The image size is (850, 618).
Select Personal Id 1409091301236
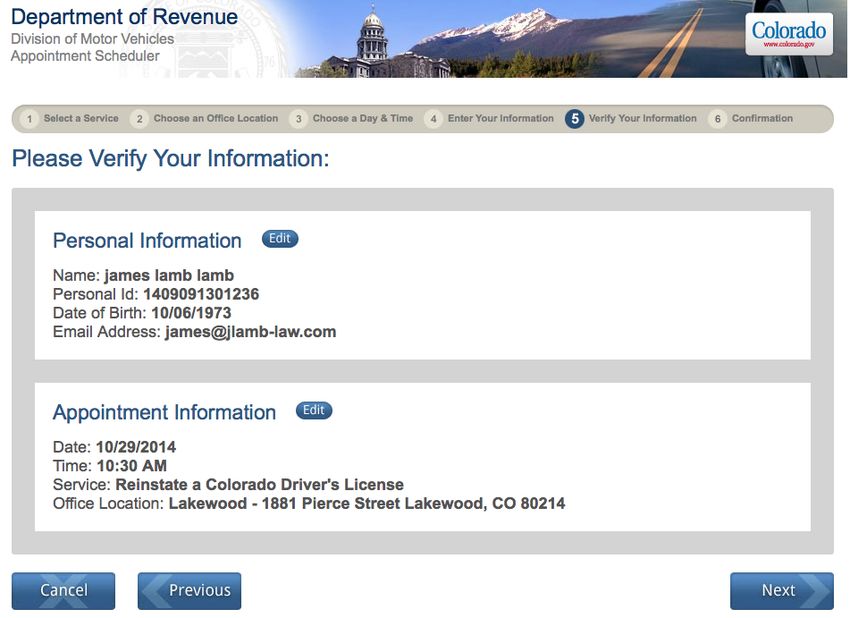click(201, 294)
